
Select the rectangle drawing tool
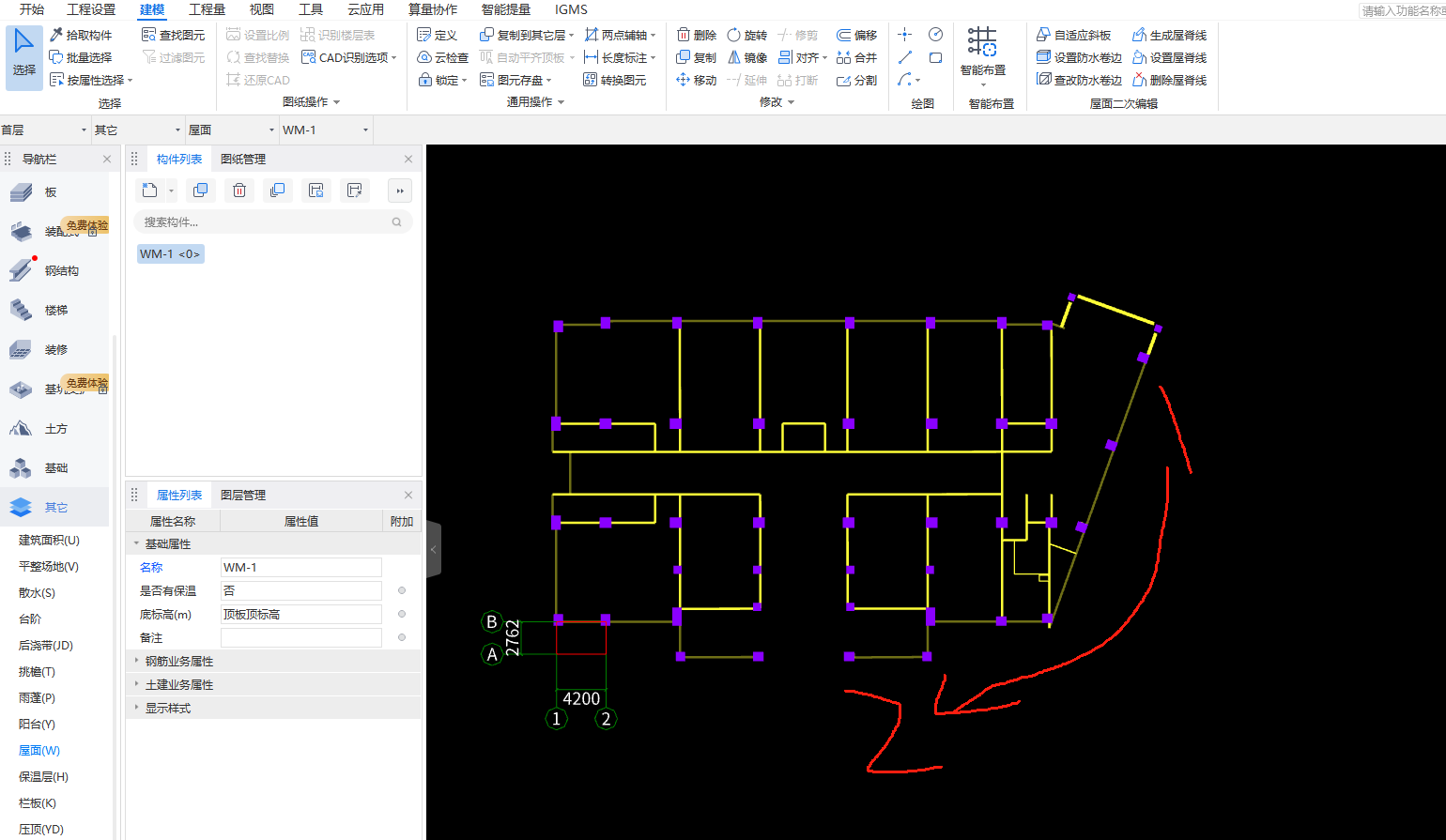[x=935, y=57]
